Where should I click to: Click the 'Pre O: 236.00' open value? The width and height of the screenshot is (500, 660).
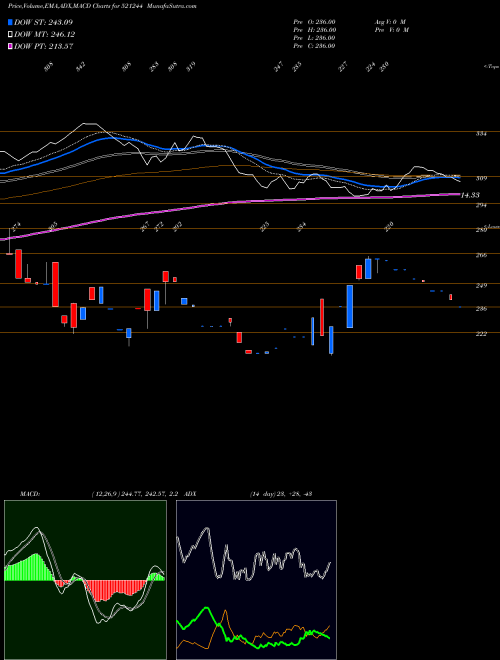tap(314, 22)
